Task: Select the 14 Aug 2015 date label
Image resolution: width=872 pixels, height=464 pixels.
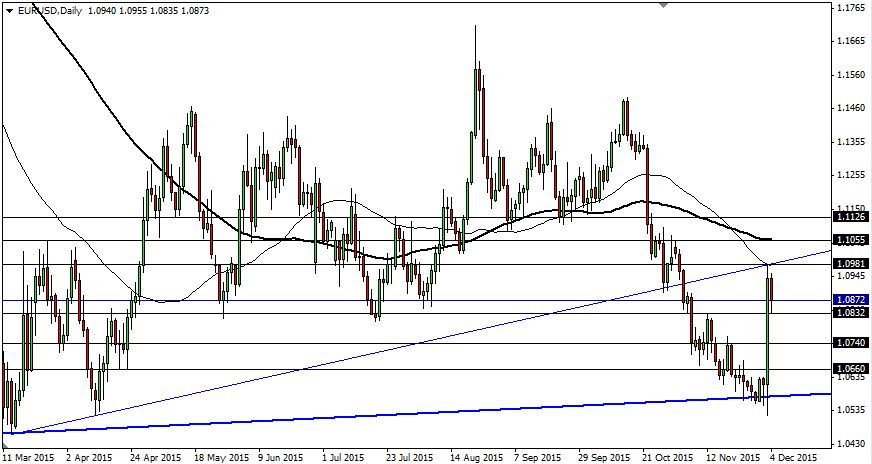Action: click(477, 456)
